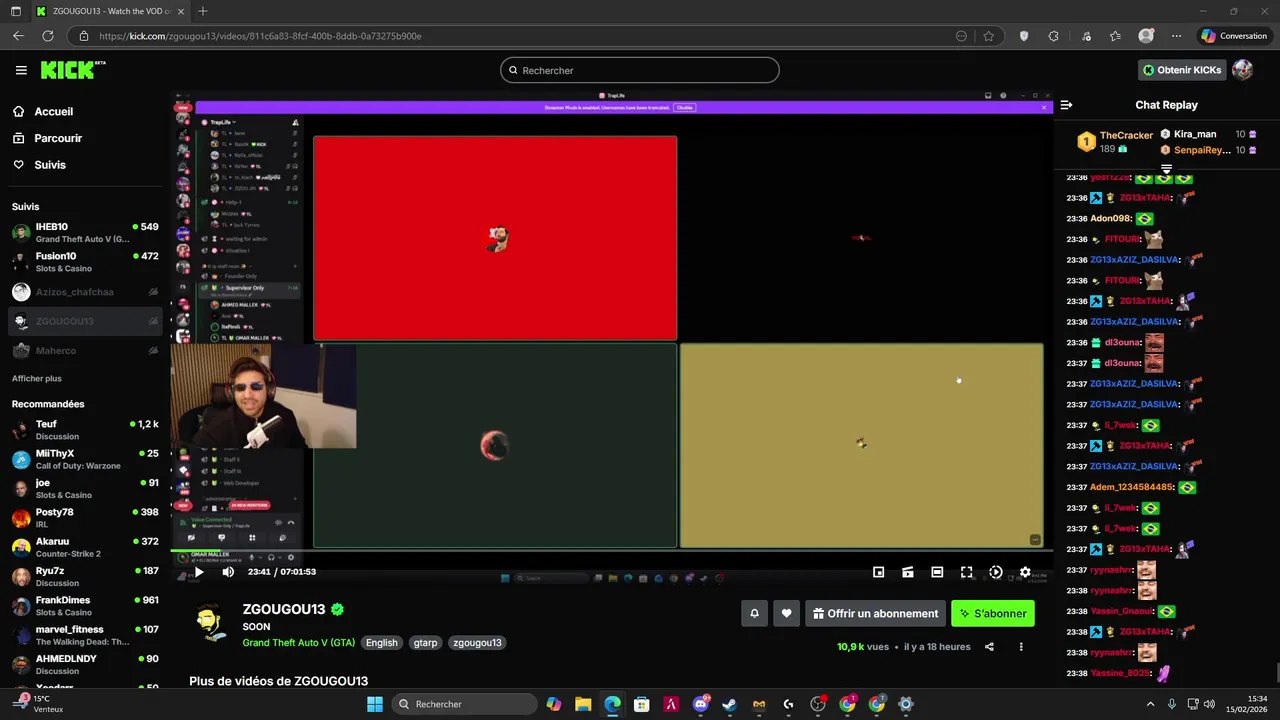Screen dimensions: 1280x720
Task: Open the tab actions menu
Action: [15, 11]
